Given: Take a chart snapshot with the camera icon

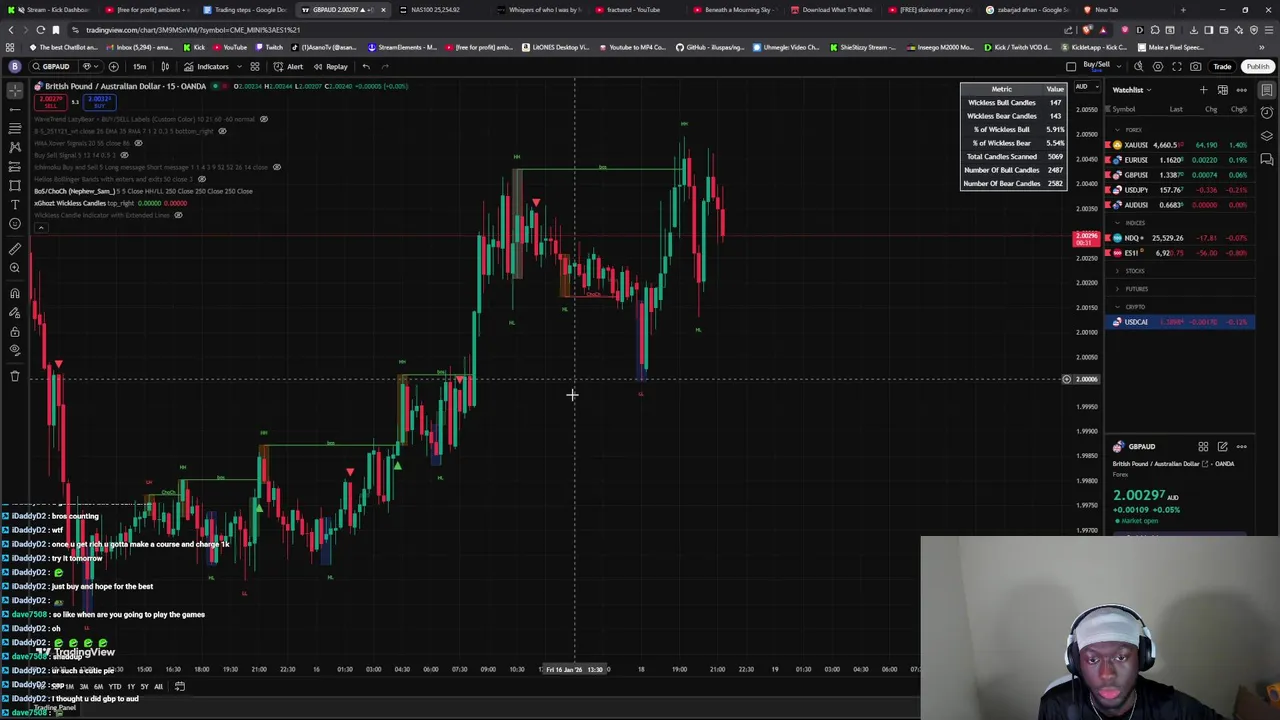Looking at the screenshot, I should click(1196, 67).
